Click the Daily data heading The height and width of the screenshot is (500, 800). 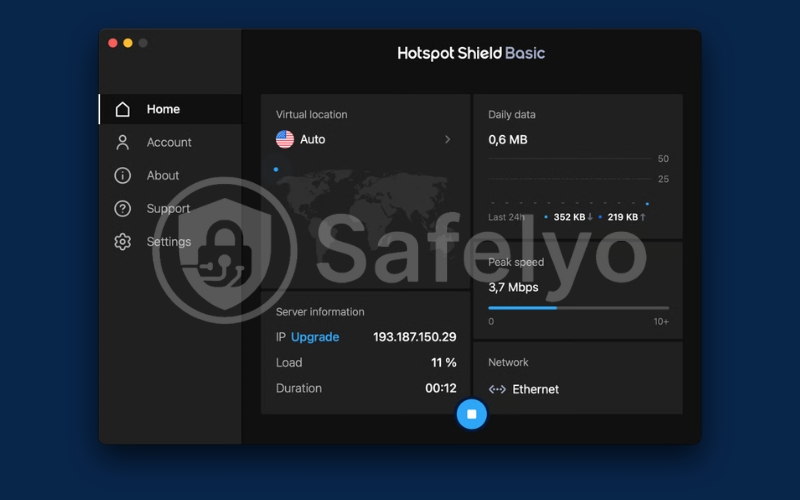pos(512,115)
